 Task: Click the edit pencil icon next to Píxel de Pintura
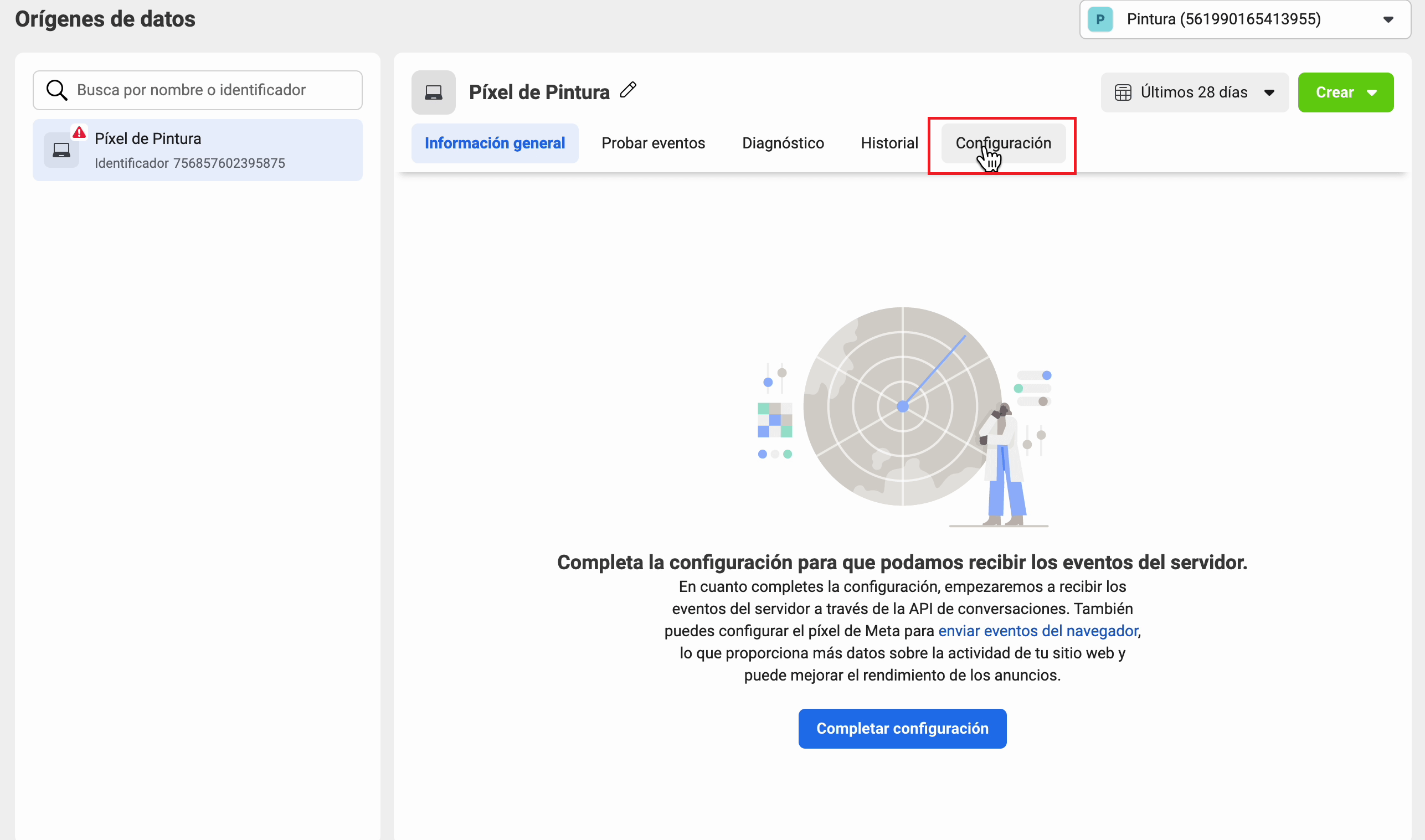point(630,91)
